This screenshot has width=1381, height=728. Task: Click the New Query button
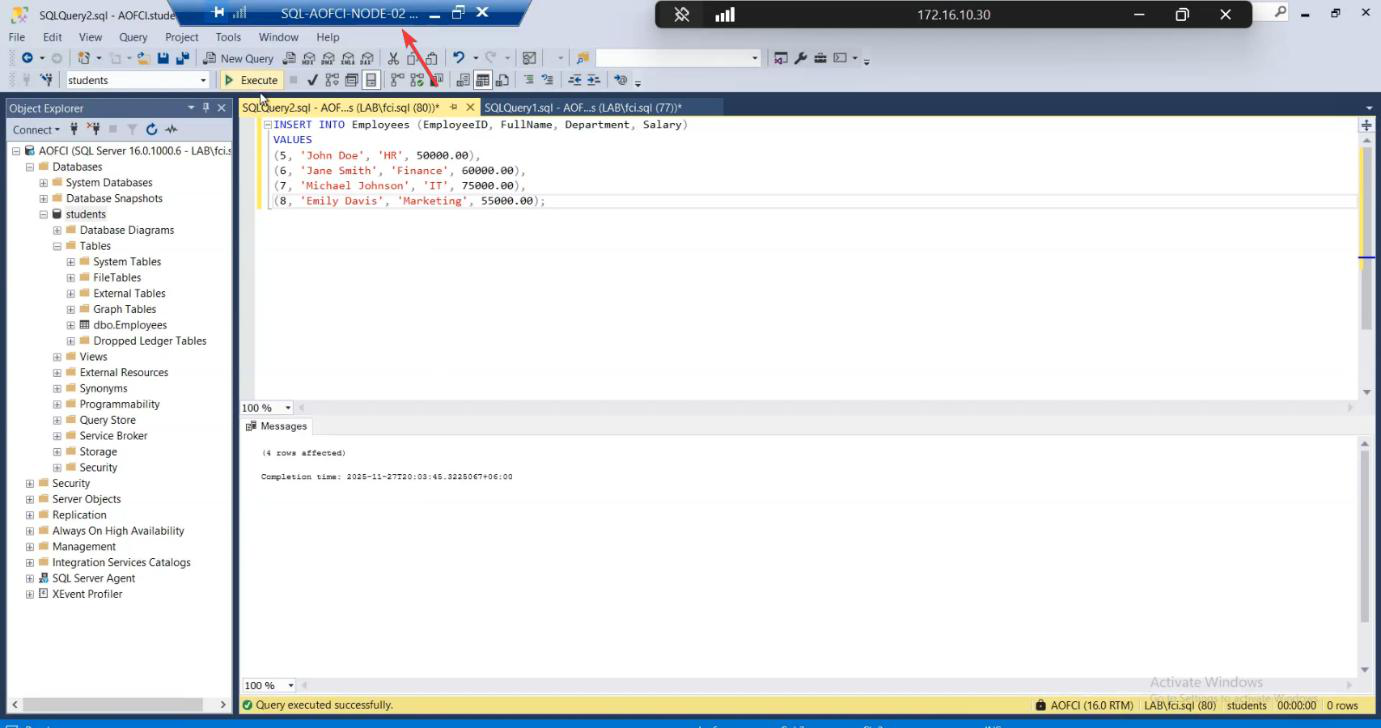[x=238, y=58]
